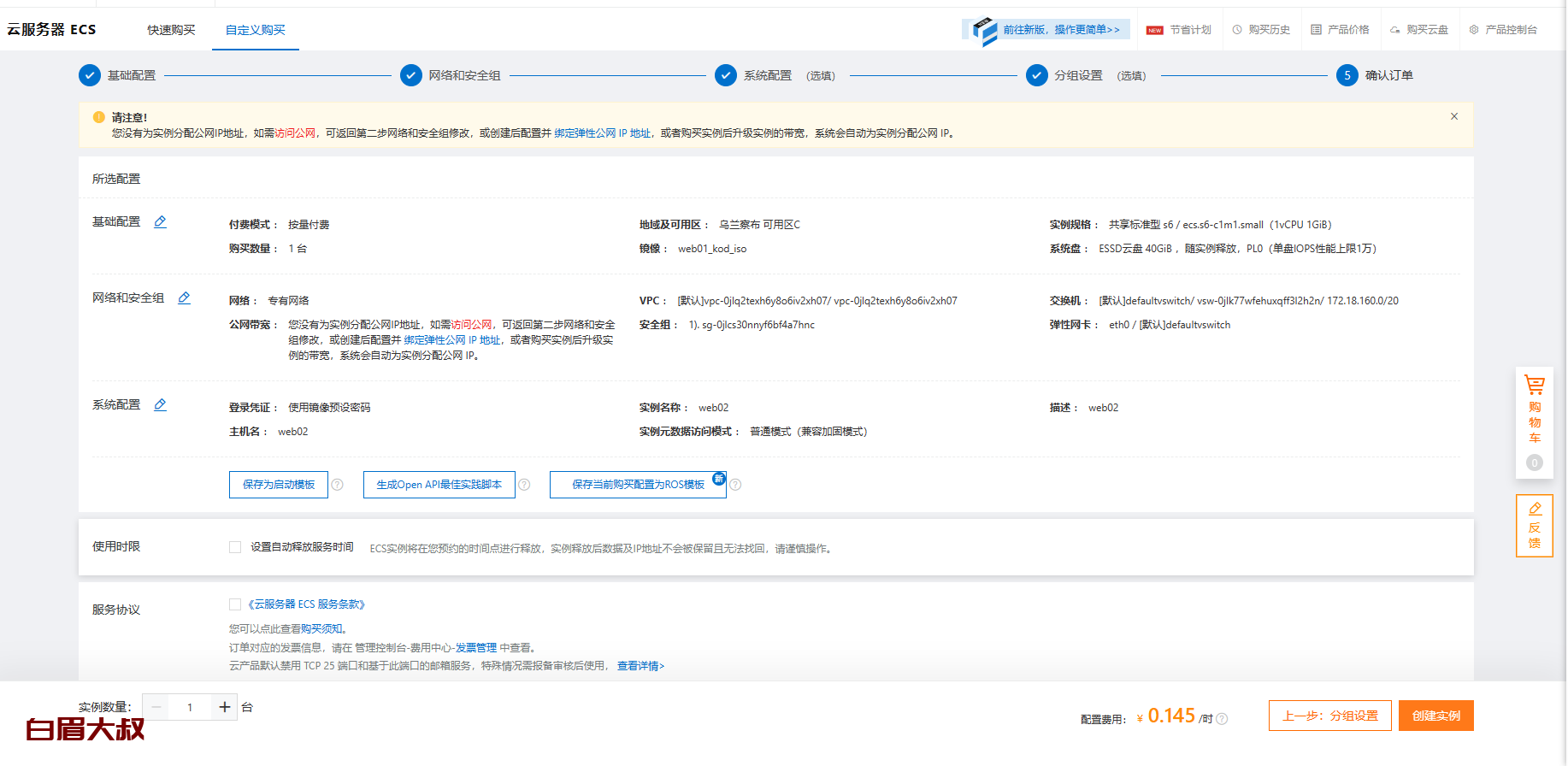The width and height of the screenshot is (1568, 766).
Task: Click the 使用镜像预设密码 login credential value
Action: (329, 408)
